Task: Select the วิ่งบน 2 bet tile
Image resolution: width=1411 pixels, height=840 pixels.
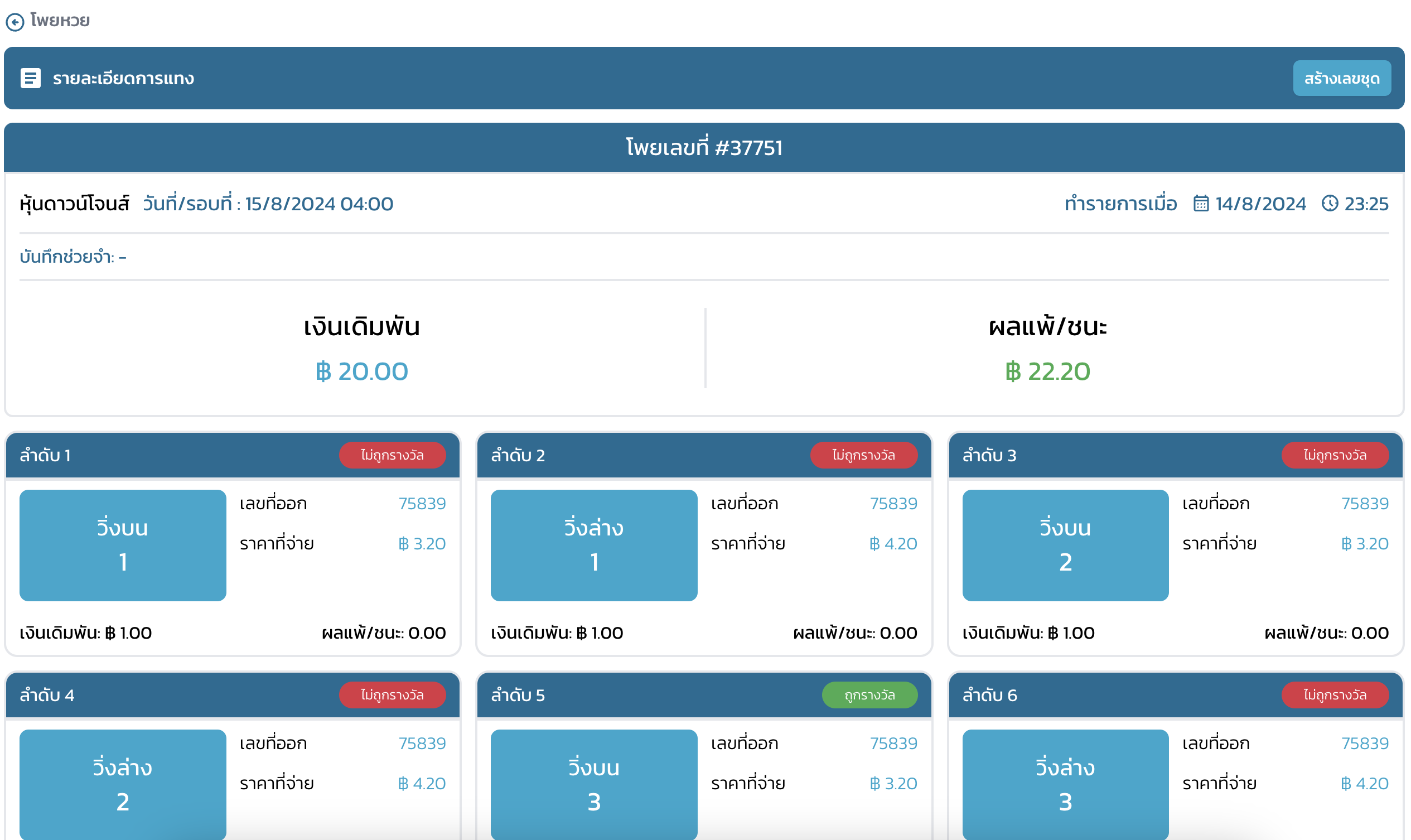Action: click(x=1065, y=544)
